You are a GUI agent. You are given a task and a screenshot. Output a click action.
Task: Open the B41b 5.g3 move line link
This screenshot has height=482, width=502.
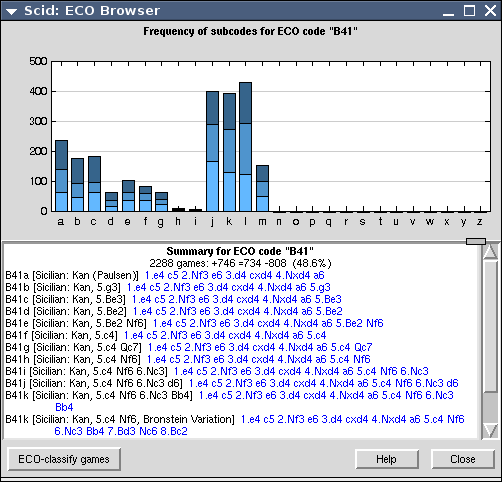click(229, 287)
